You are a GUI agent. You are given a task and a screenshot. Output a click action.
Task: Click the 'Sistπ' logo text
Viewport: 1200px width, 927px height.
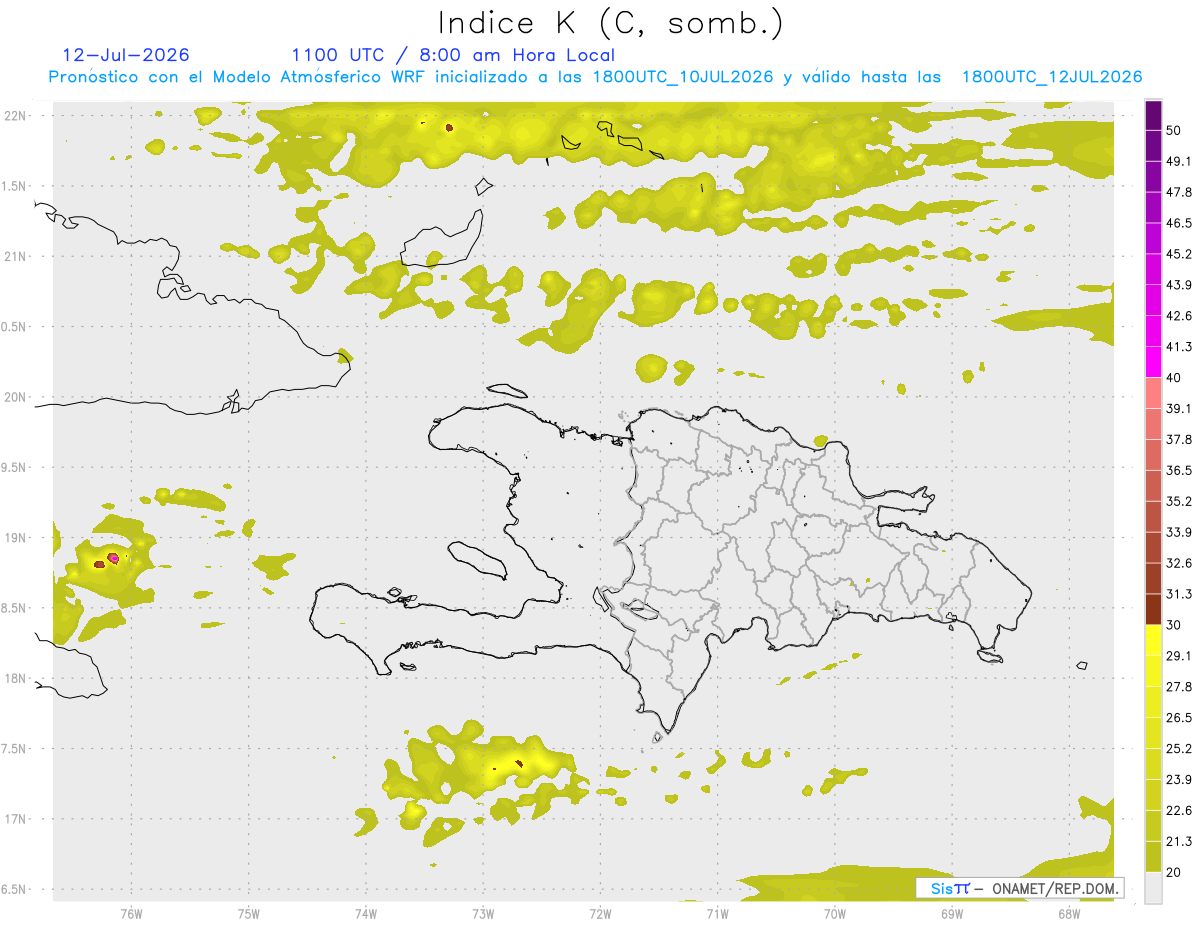(949, 888)
